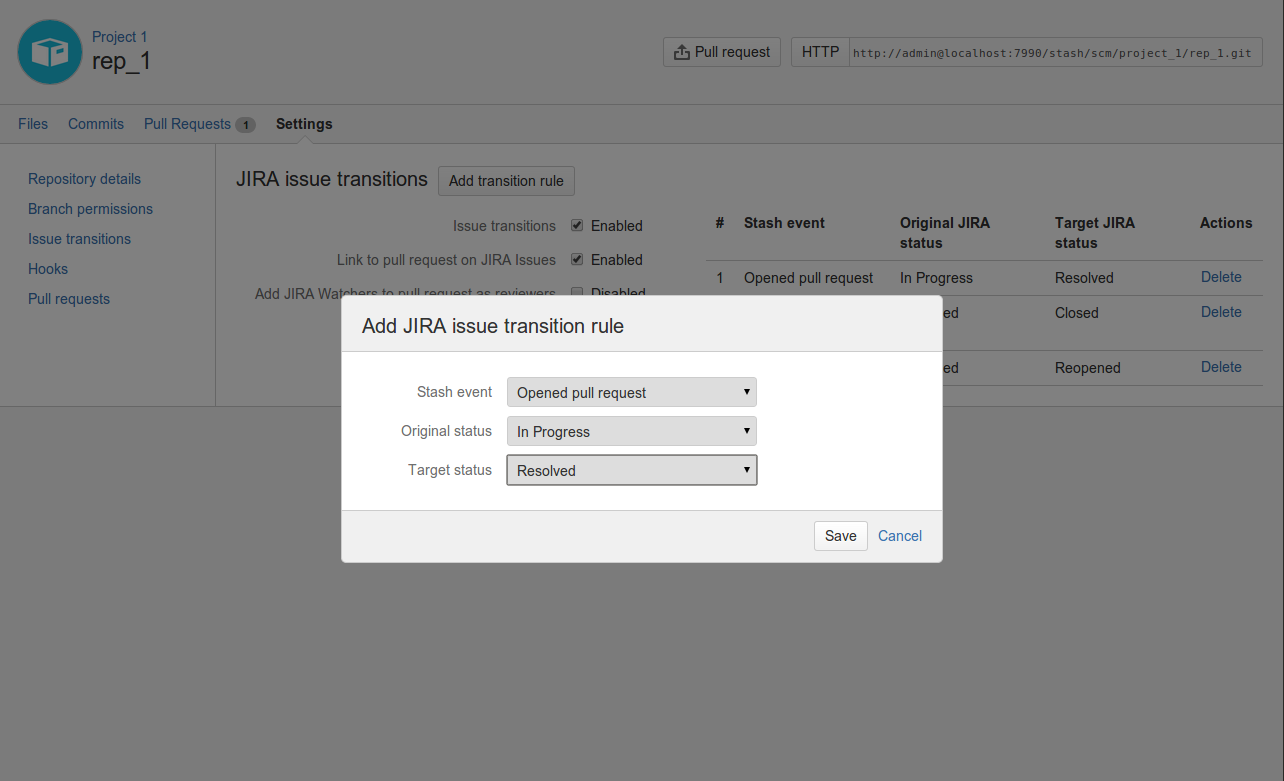
Task: Delete the Opened pull request rule
Action: point(1221,277)
